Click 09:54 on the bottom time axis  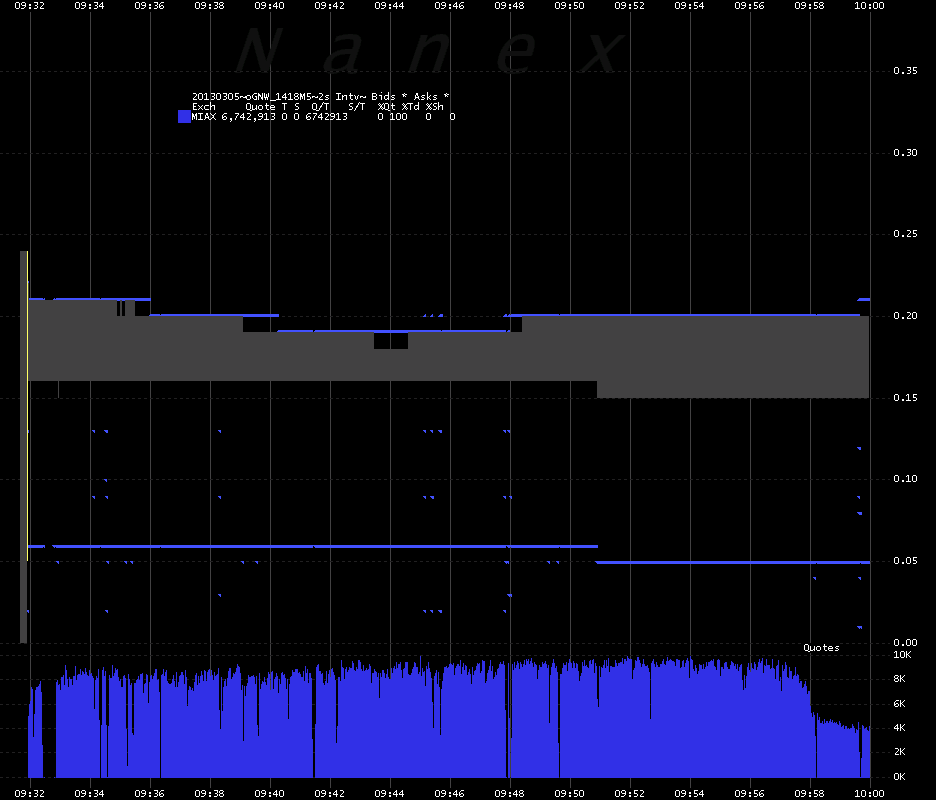[689, 794]
